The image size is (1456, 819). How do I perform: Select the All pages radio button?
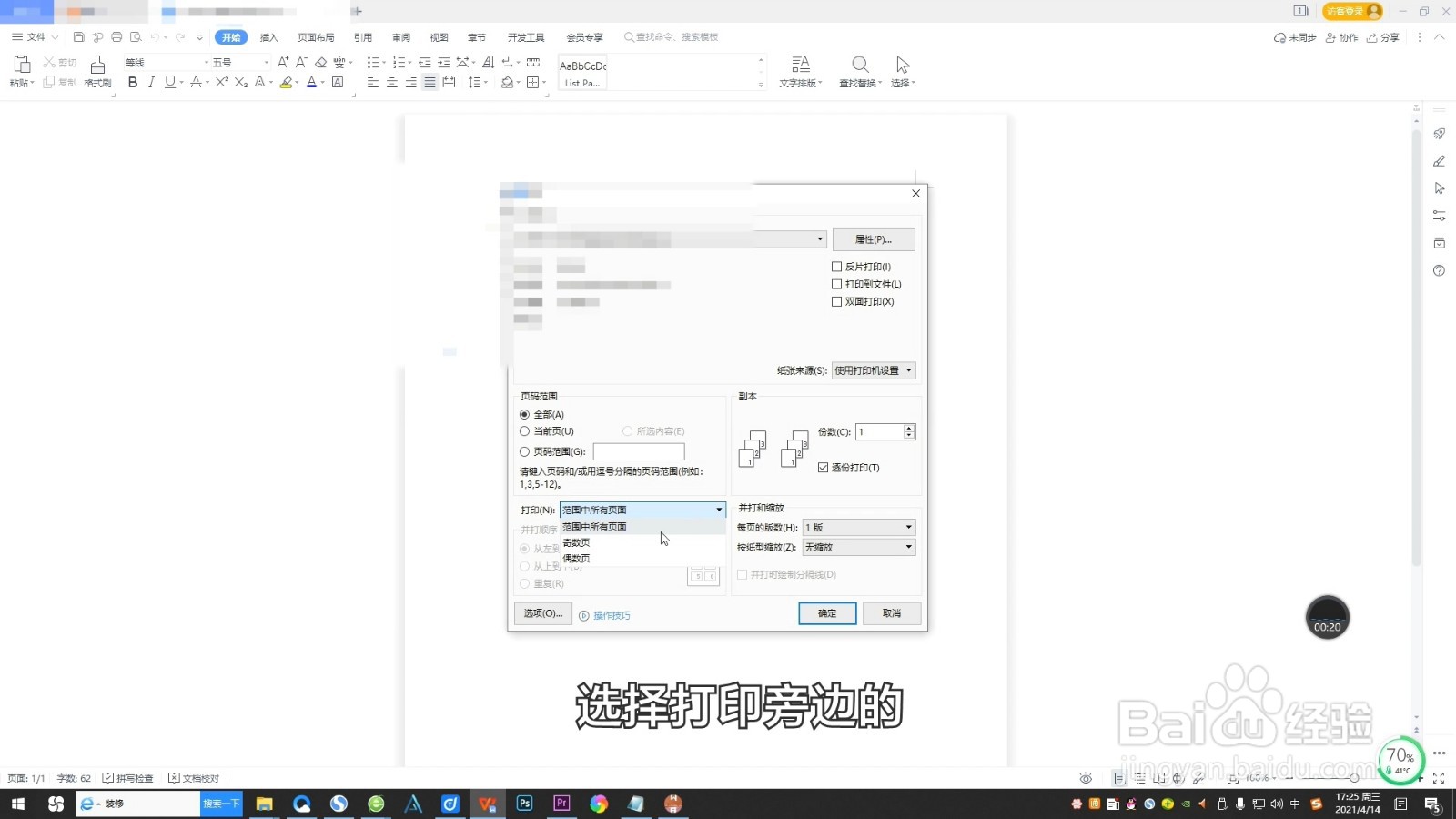tap(524, 414)
